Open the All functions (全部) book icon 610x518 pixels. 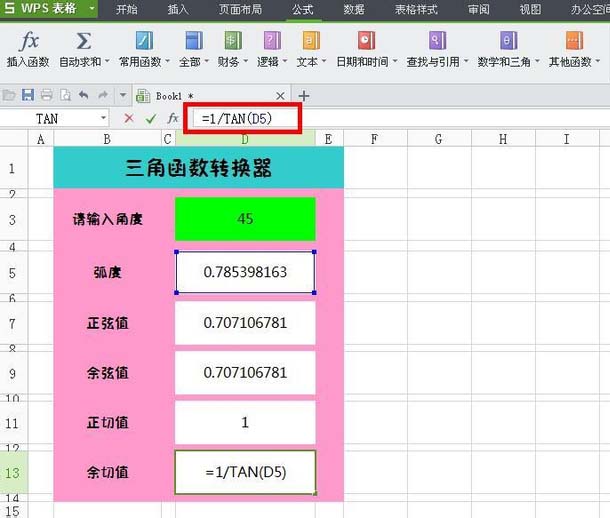click(194, 40)
